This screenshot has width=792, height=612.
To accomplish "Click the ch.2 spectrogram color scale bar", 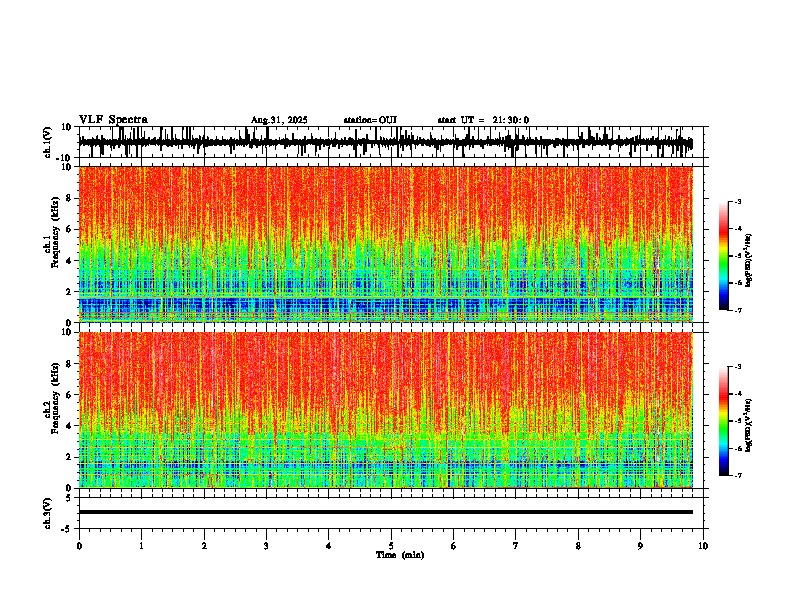I will point(723,421).
